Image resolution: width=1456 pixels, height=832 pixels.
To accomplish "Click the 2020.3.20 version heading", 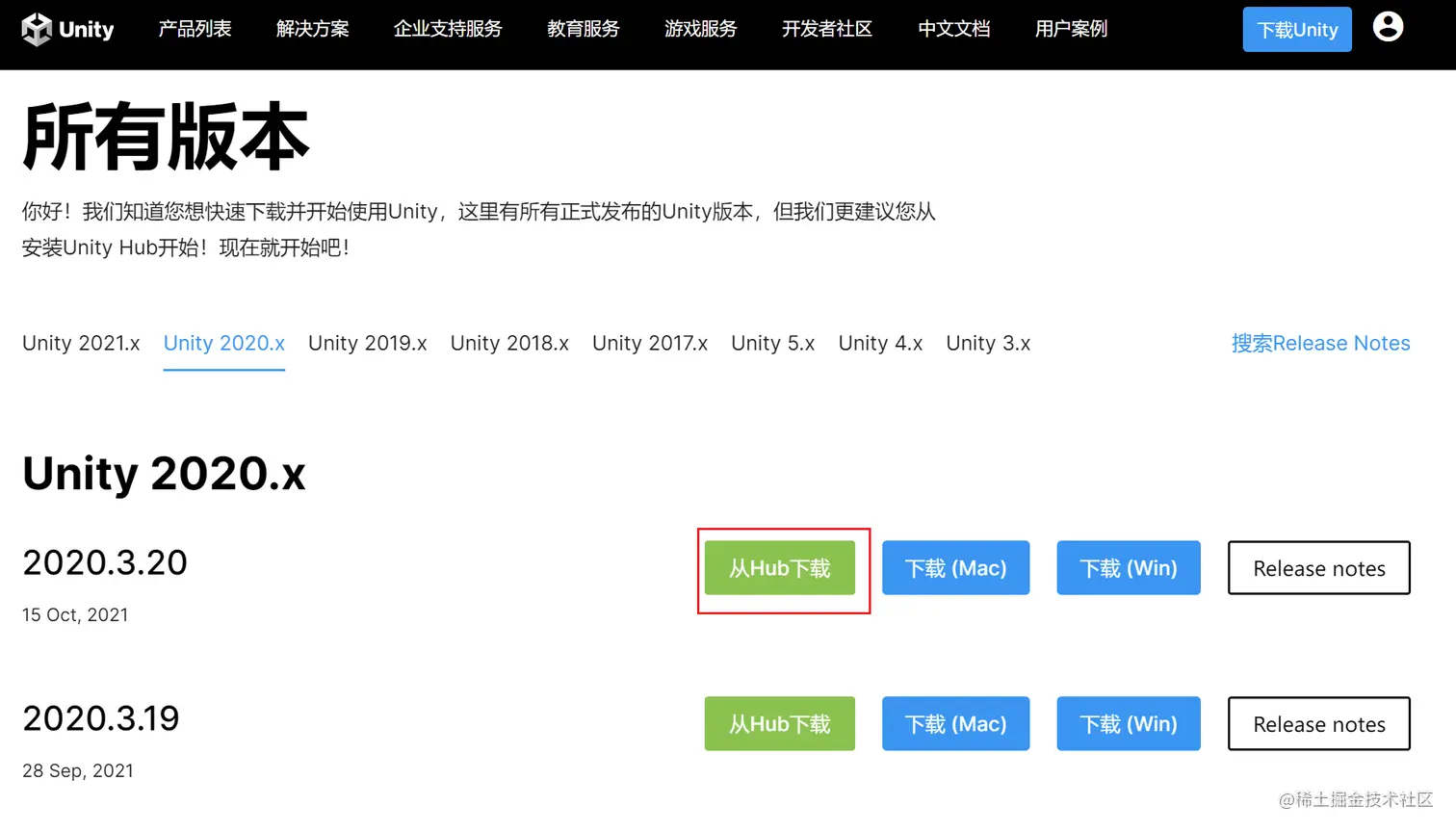I will [105, 563].
